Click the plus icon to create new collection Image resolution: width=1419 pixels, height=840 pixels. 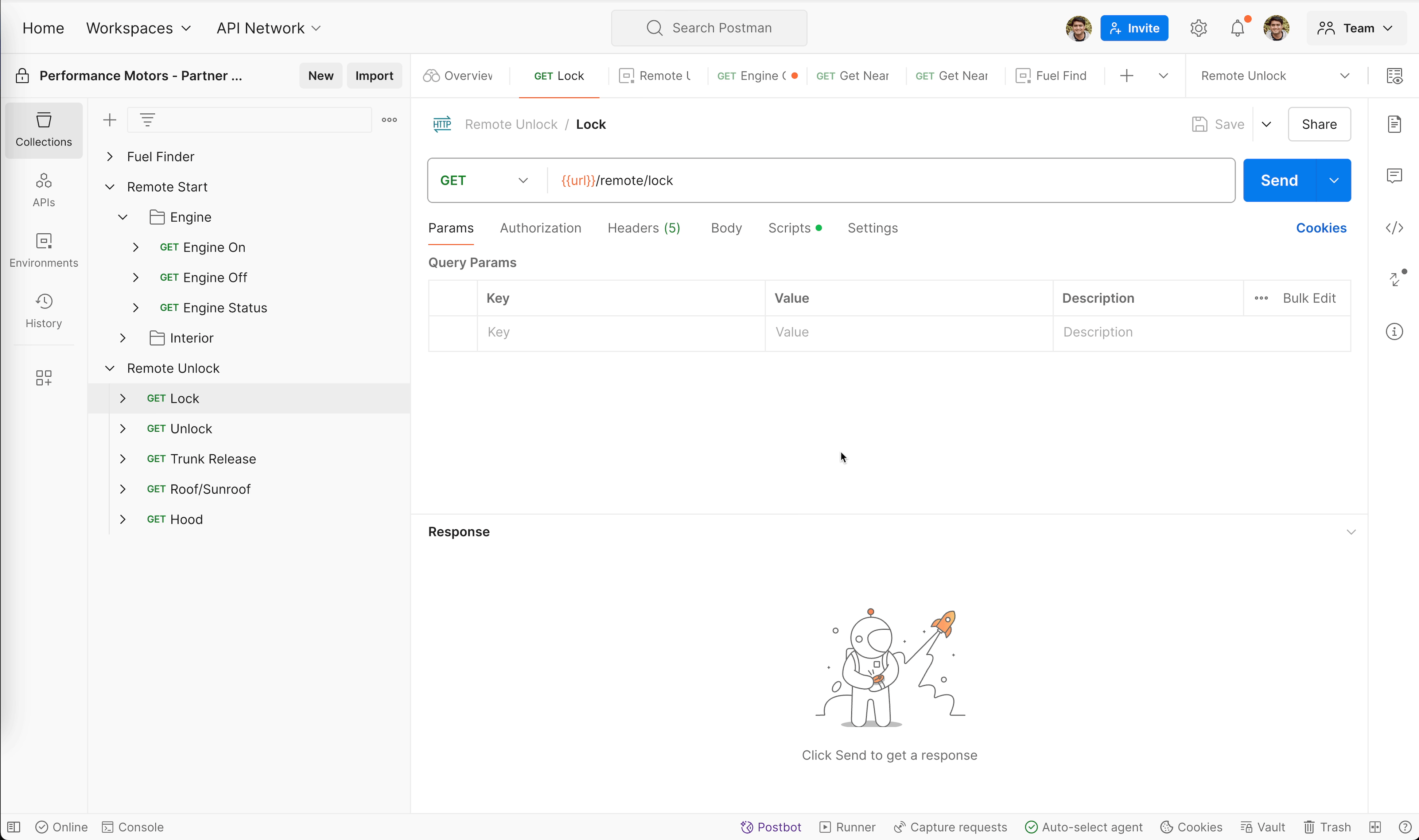pyautogui.click(x=109, y=120)
